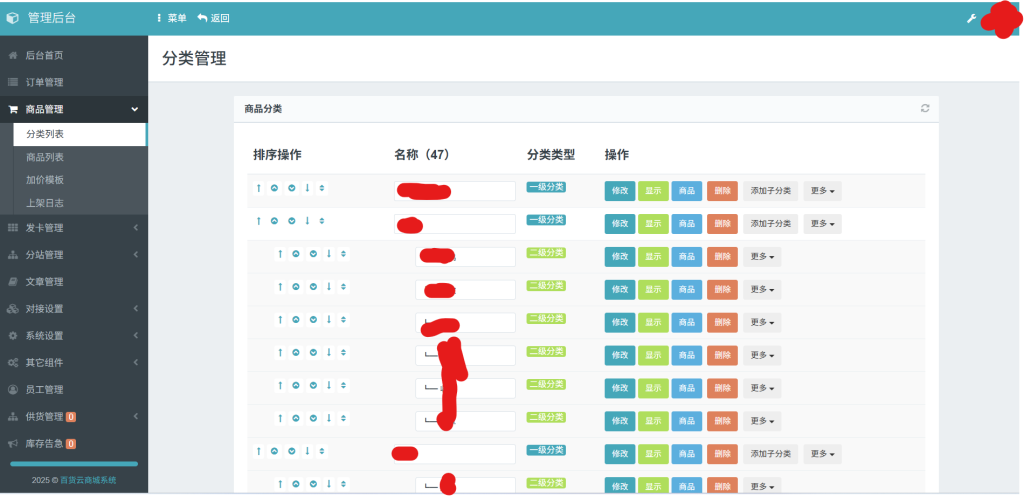
Task: Click 商品 on the first category row
Action: [687, 191]
